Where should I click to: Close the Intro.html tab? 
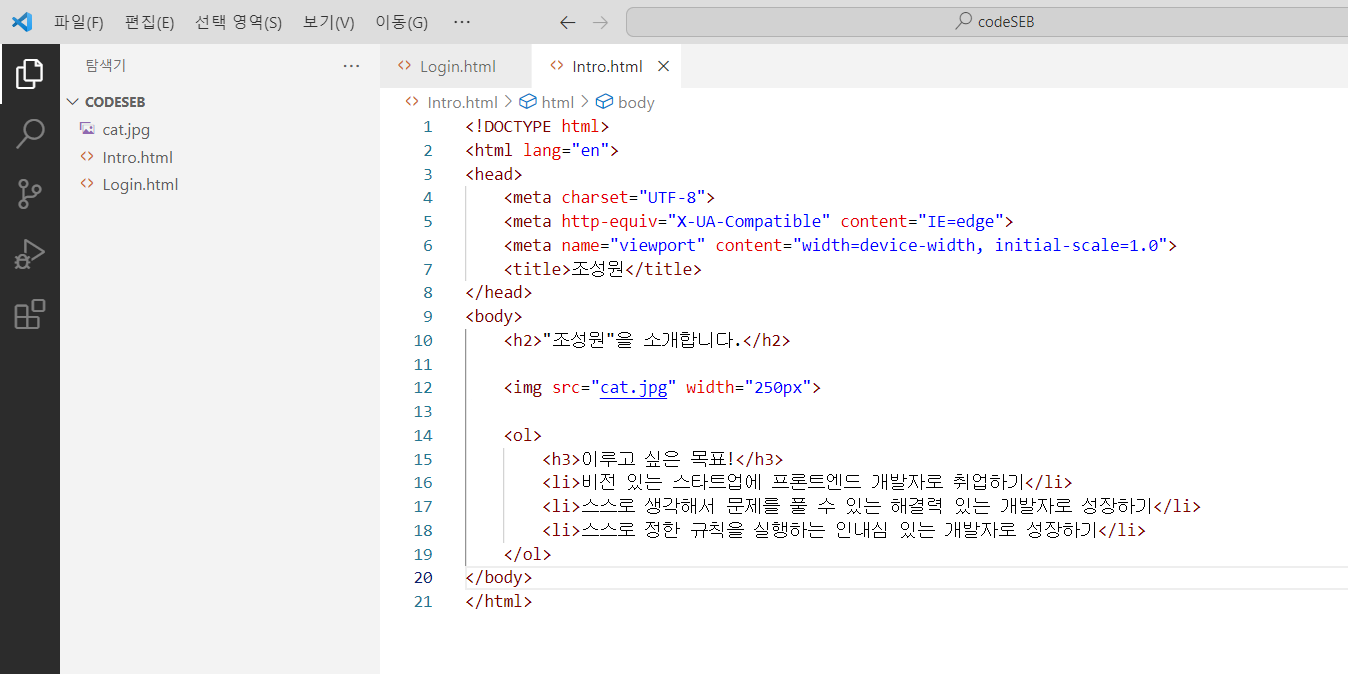coord(663,66)
